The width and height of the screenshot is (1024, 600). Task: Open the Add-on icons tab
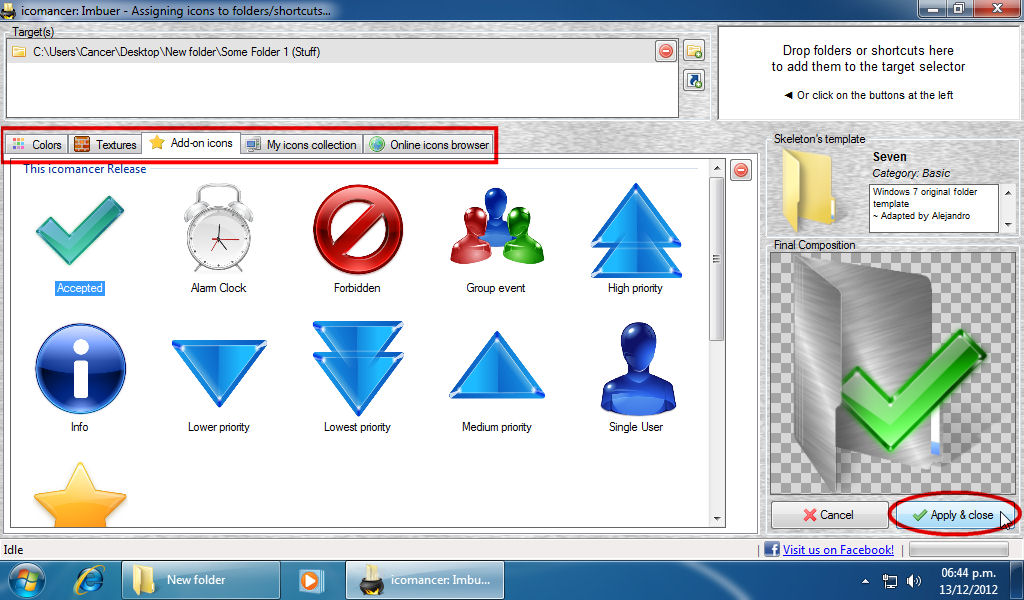[191, 143]
